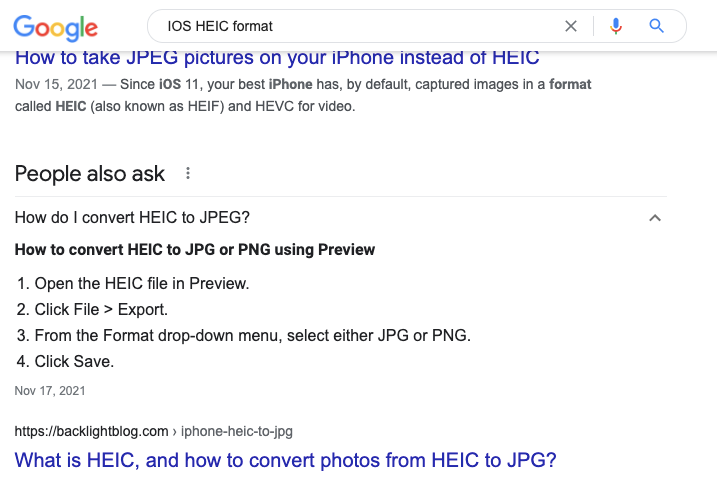Collapse the answer using the chevron arrow
This screenshot has width=717, height=481.
655,218
